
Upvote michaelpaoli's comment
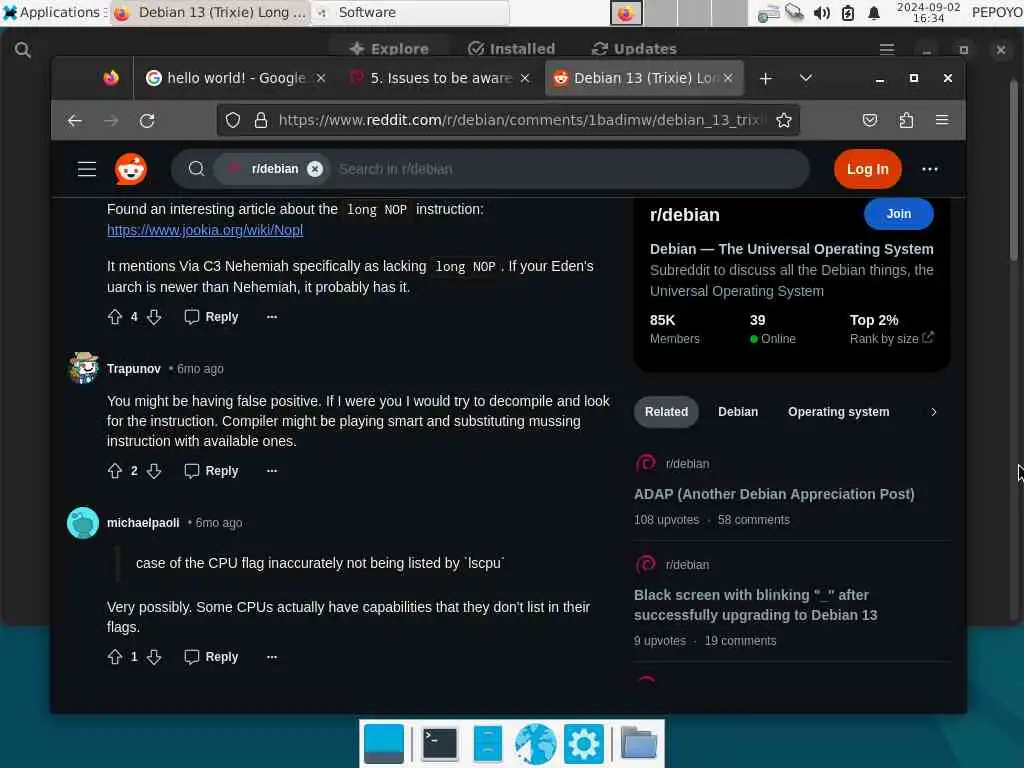[x=115, y=657]
